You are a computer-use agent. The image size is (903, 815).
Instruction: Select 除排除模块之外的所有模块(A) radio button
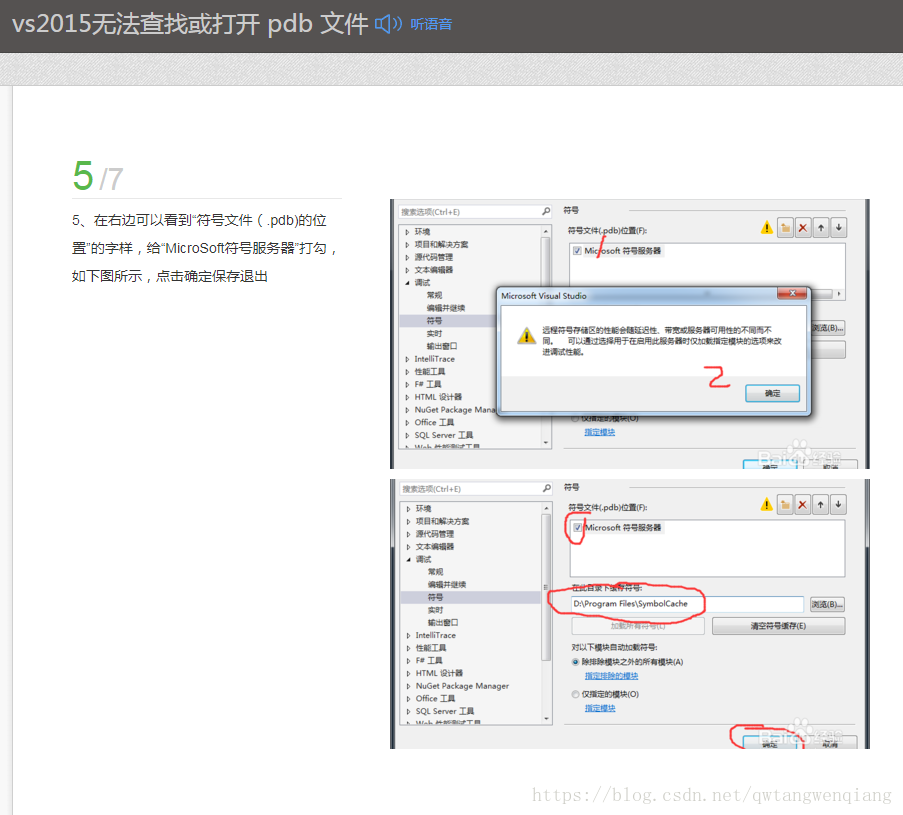click(575, 662)
